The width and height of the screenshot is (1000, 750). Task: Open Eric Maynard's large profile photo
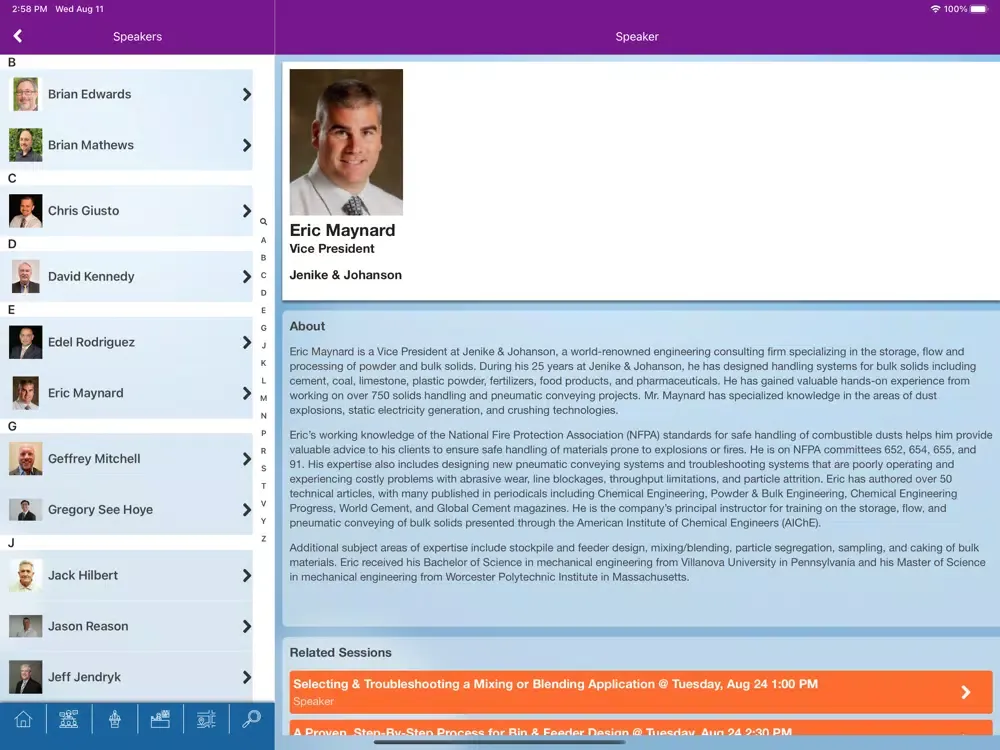(x=346, y=142)
